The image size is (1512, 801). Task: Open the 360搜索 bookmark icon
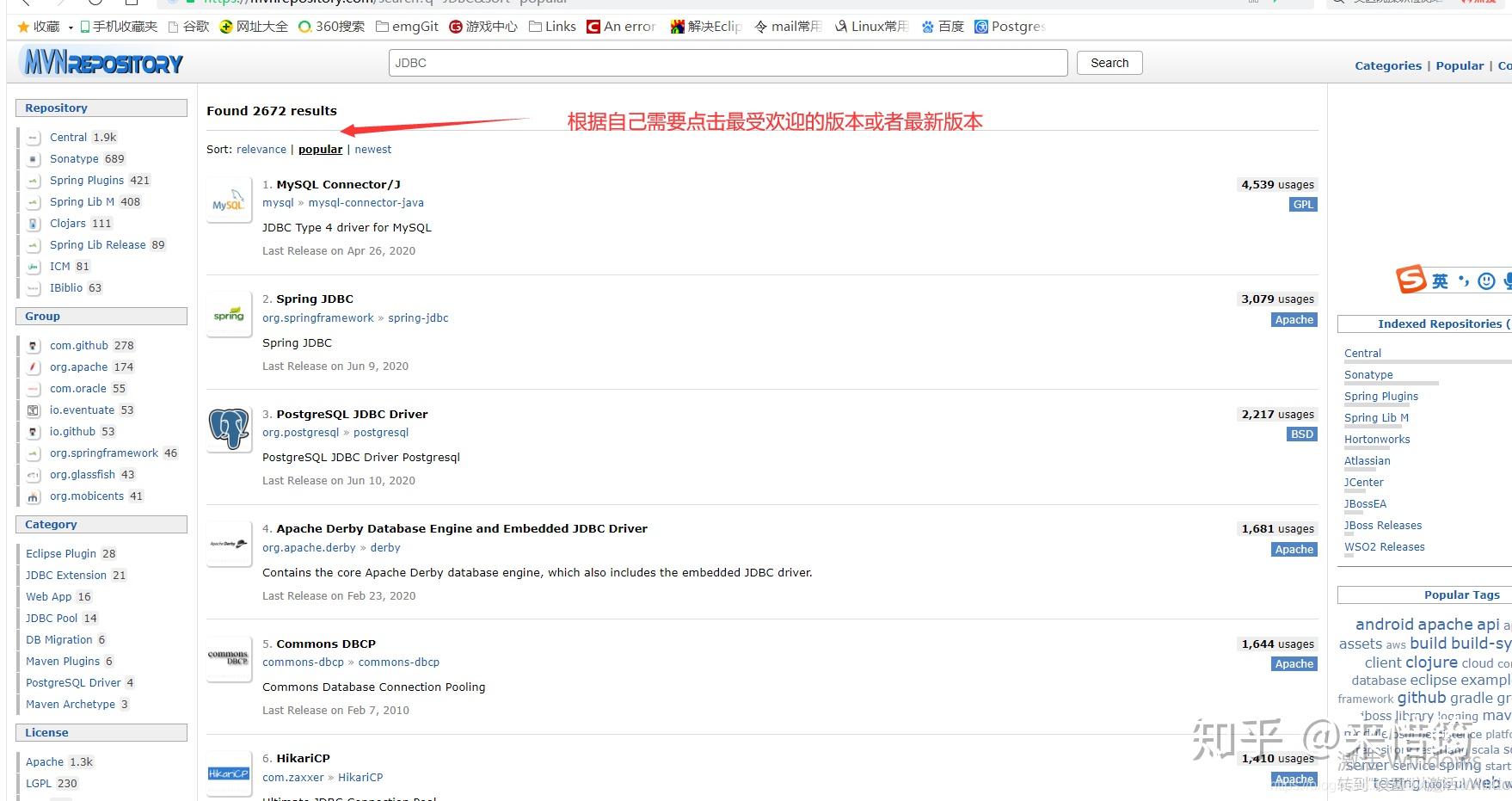[303, 26]
